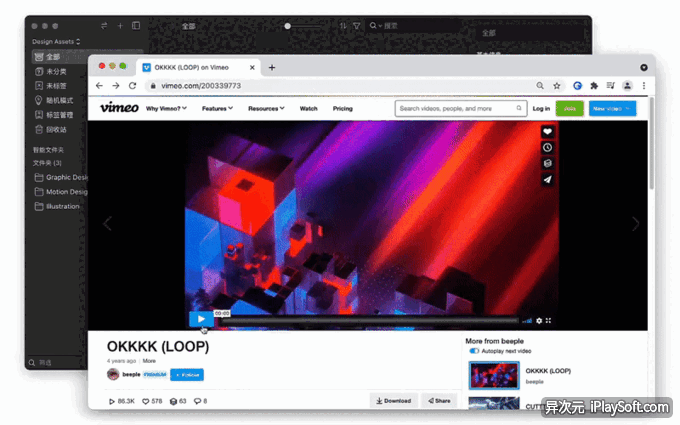Open video settings gear icon
680x425 pixels.
539,320
